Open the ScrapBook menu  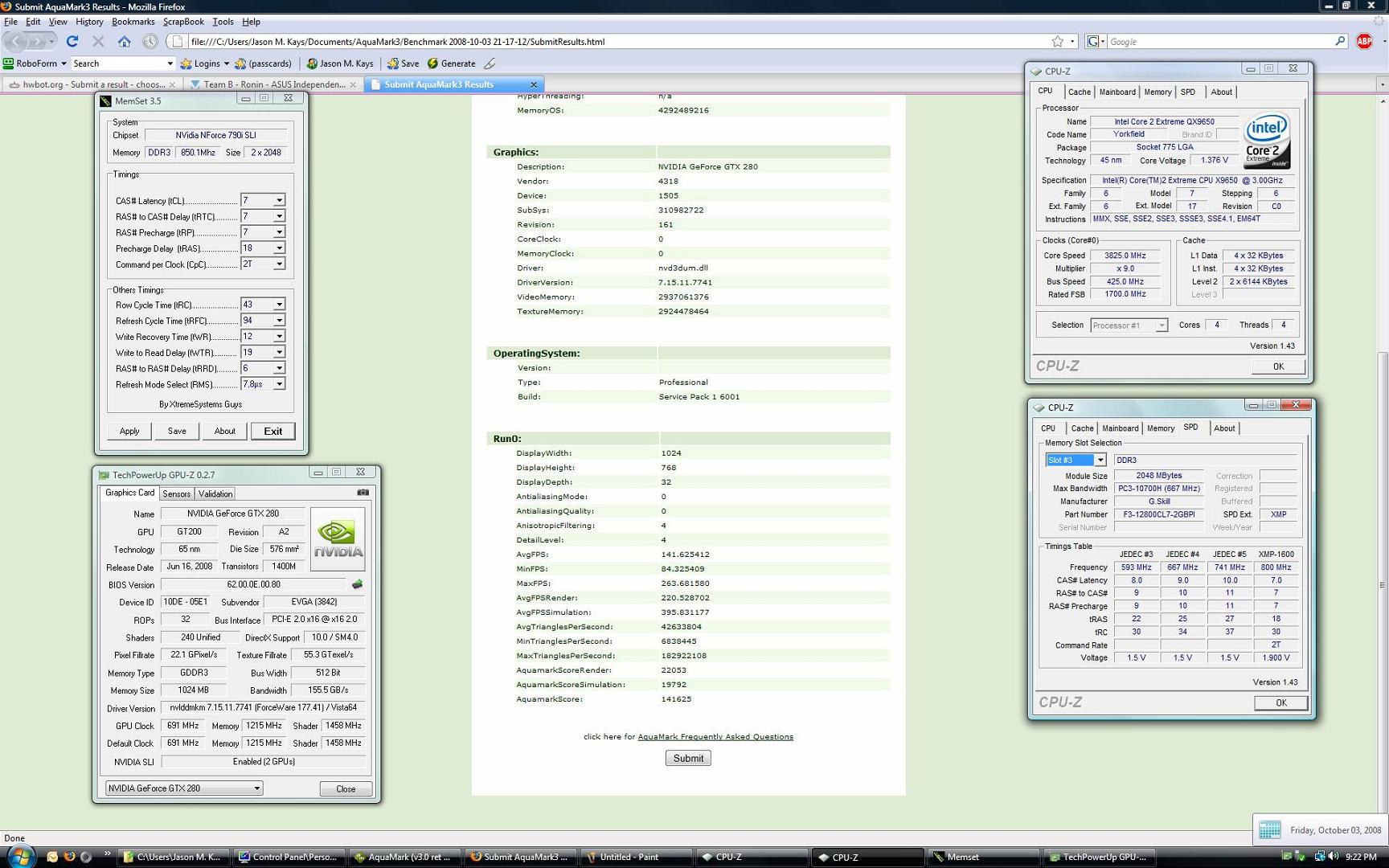183,22
